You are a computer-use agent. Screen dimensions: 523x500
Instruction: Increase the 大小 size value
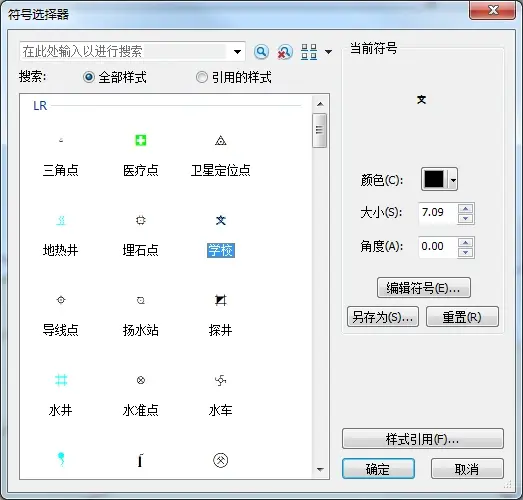click(x=466, y=208)
